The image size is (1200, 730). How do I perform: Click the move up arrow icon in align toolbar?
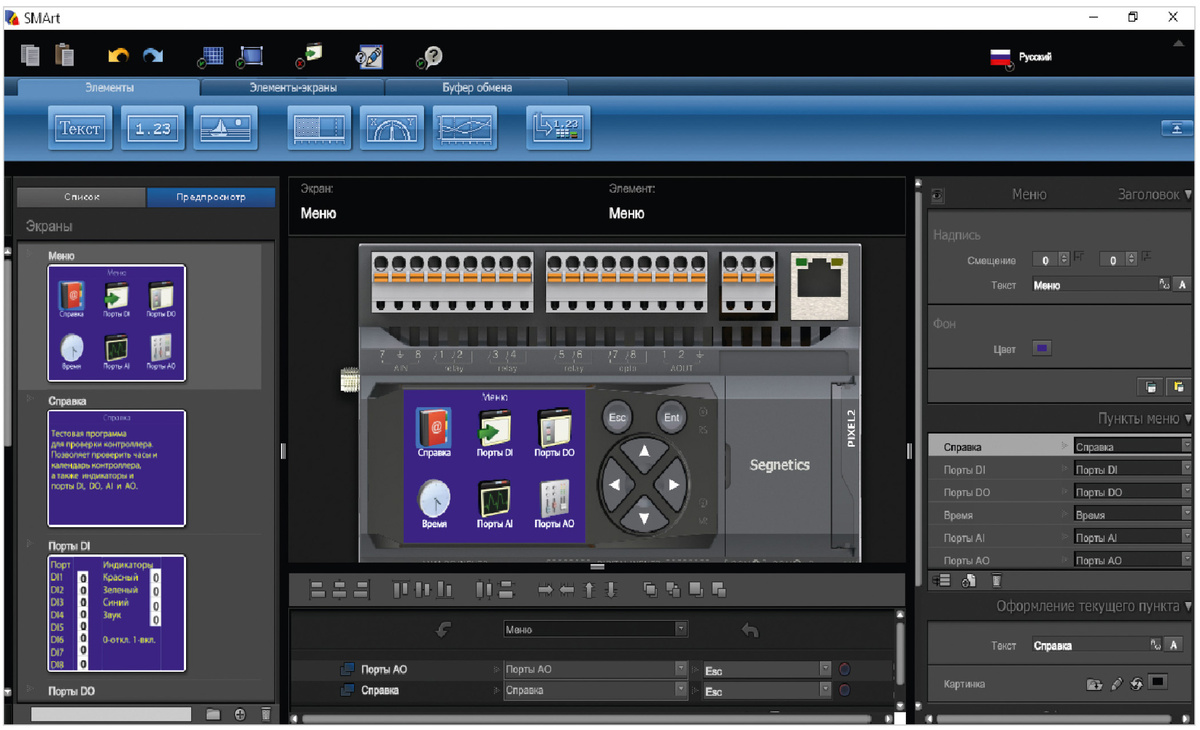[x=589, y=590]
